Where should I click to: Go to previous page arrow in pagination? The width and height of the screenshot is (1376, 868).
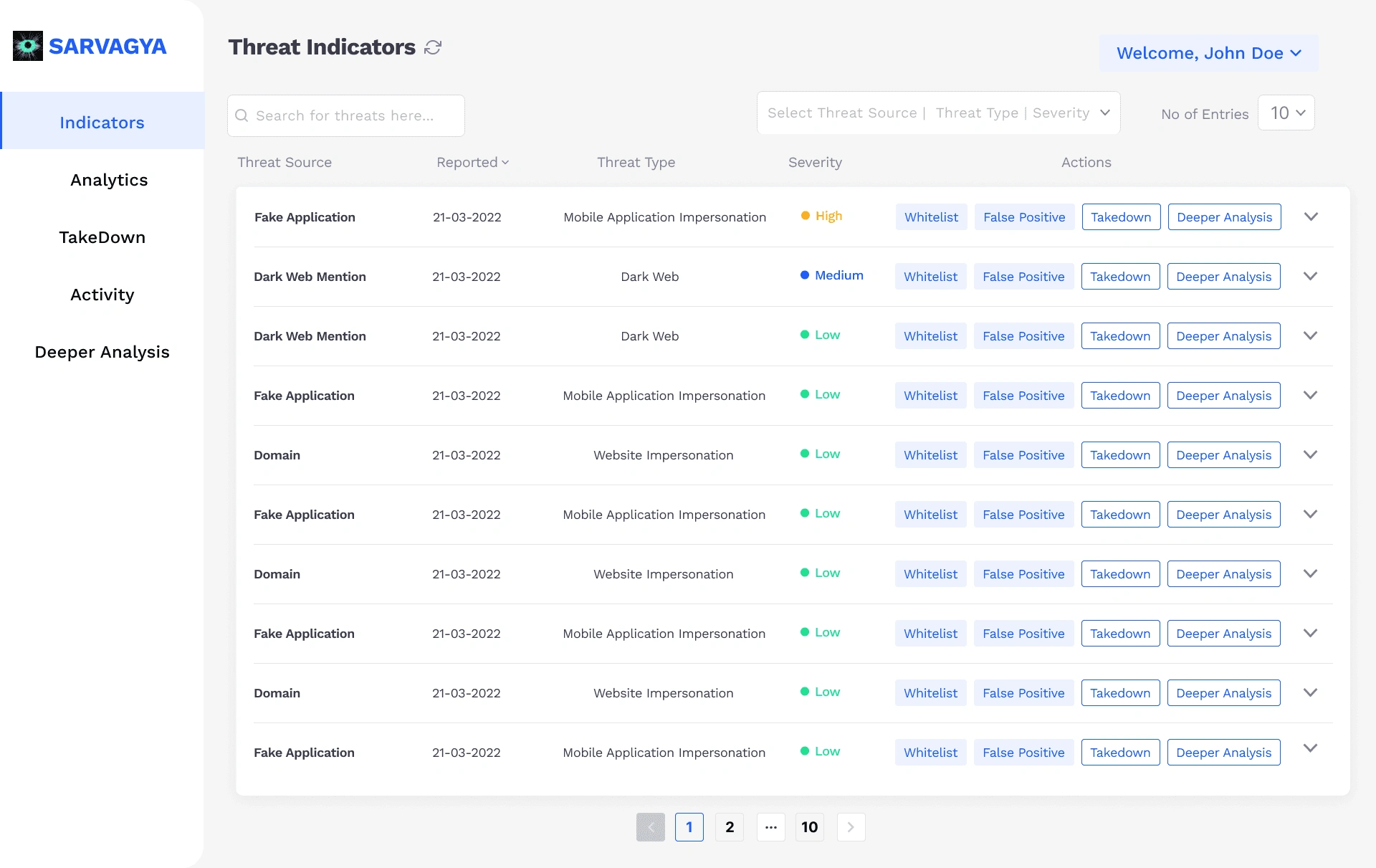(651, 827)
